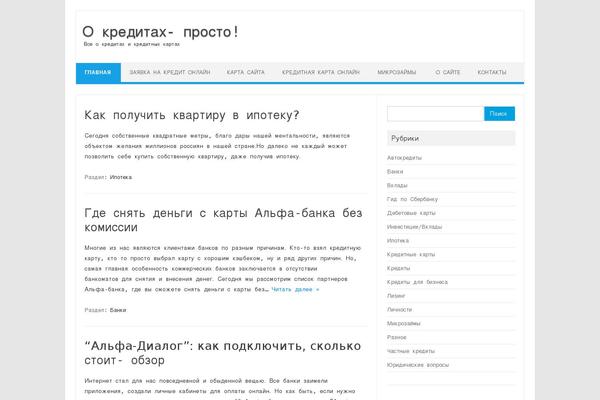Screen dimensions: 600x400
Task: Open the Ипотека section link under first article
Action: [121, 177]
